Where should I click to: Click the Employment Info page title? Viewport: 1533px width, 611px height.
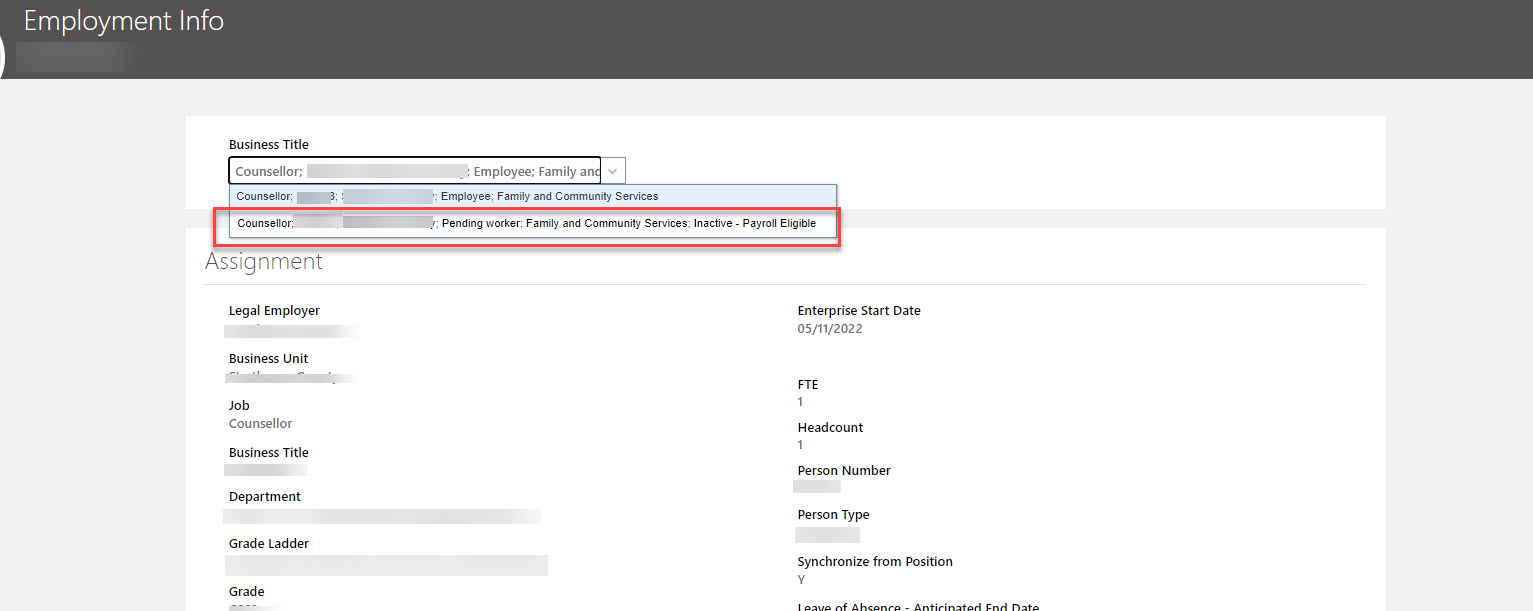(x=124, y=21)
